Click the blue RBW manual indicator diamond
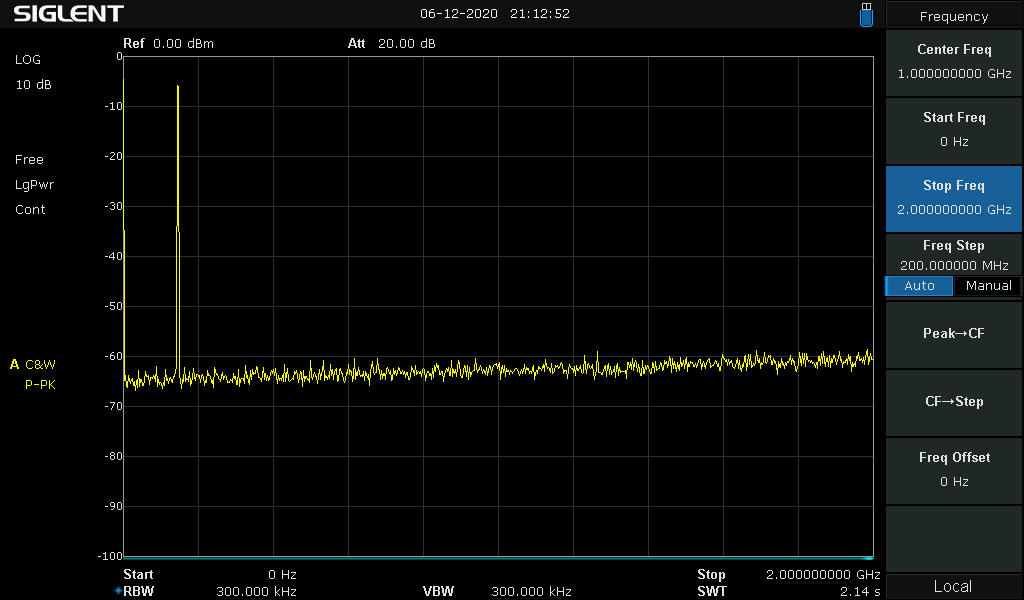Viewport: 1024px width, 600px height. pos(118,591)
